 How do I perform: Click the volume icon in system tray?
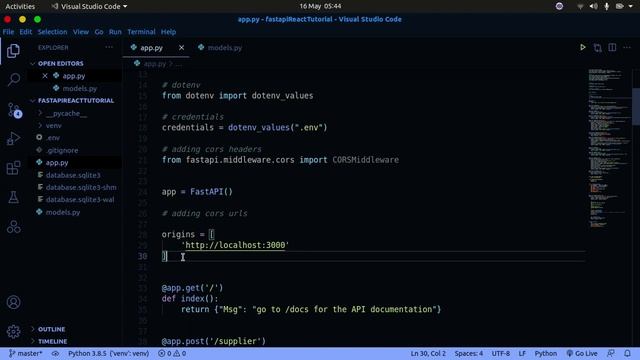tap(593, 6)
